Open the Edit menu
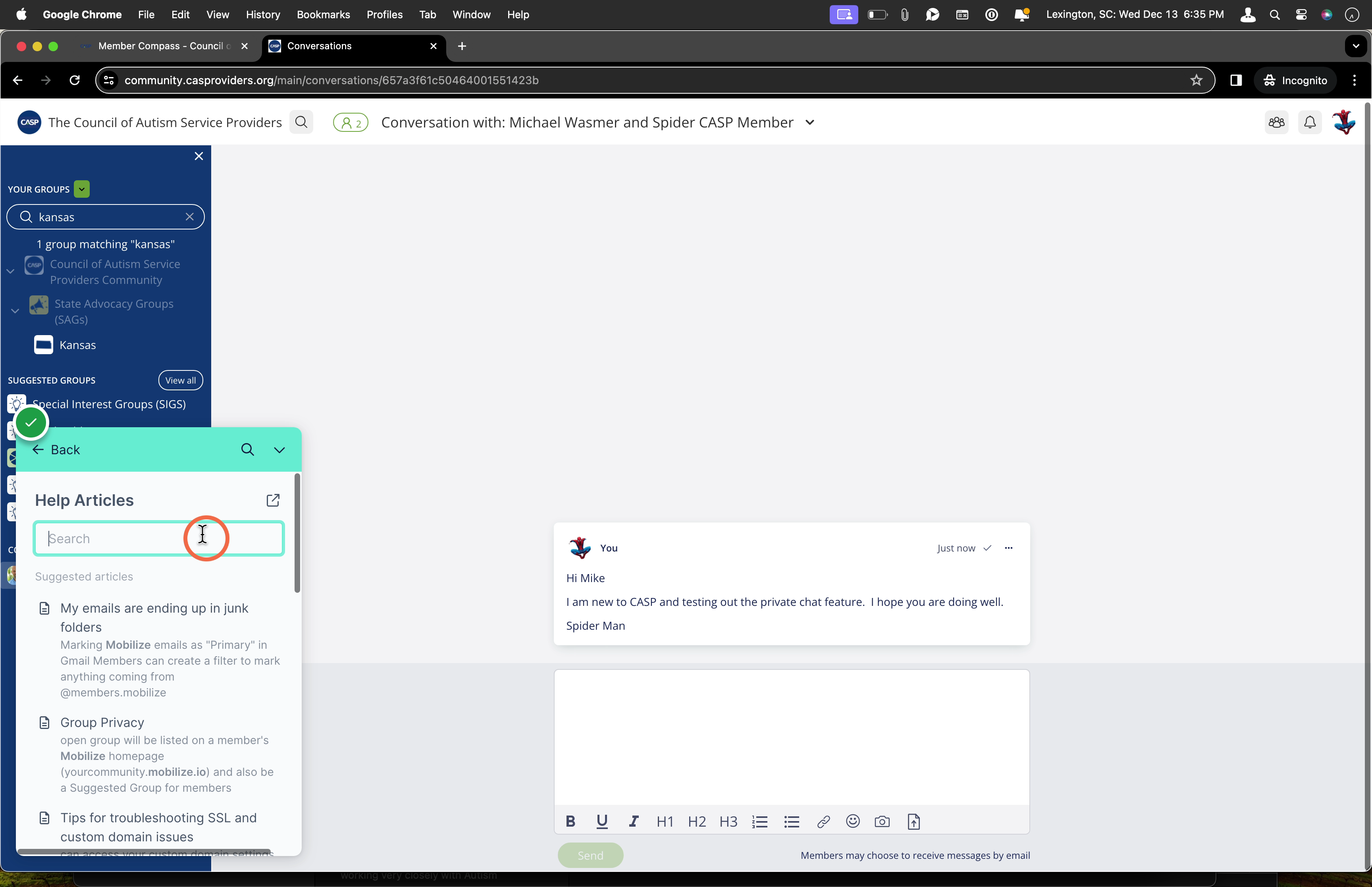The image size is (1372, 887). tap(180, 14)
